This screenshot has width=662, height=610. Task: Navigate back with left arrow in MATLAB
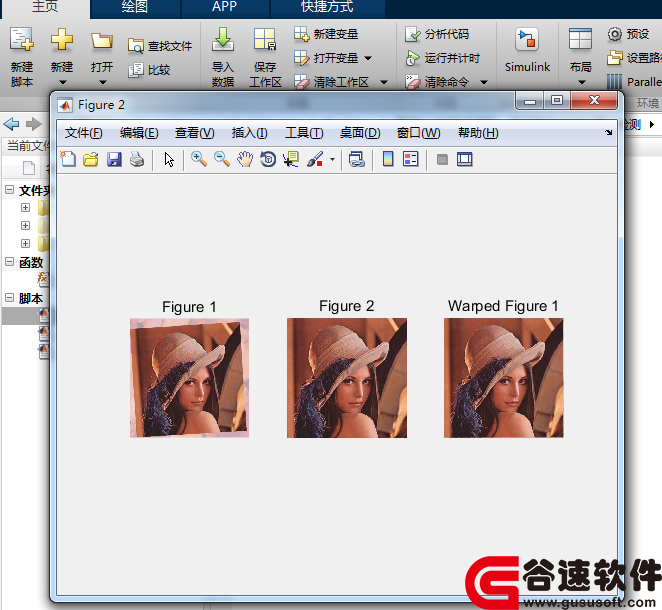[x=11, y=124]
